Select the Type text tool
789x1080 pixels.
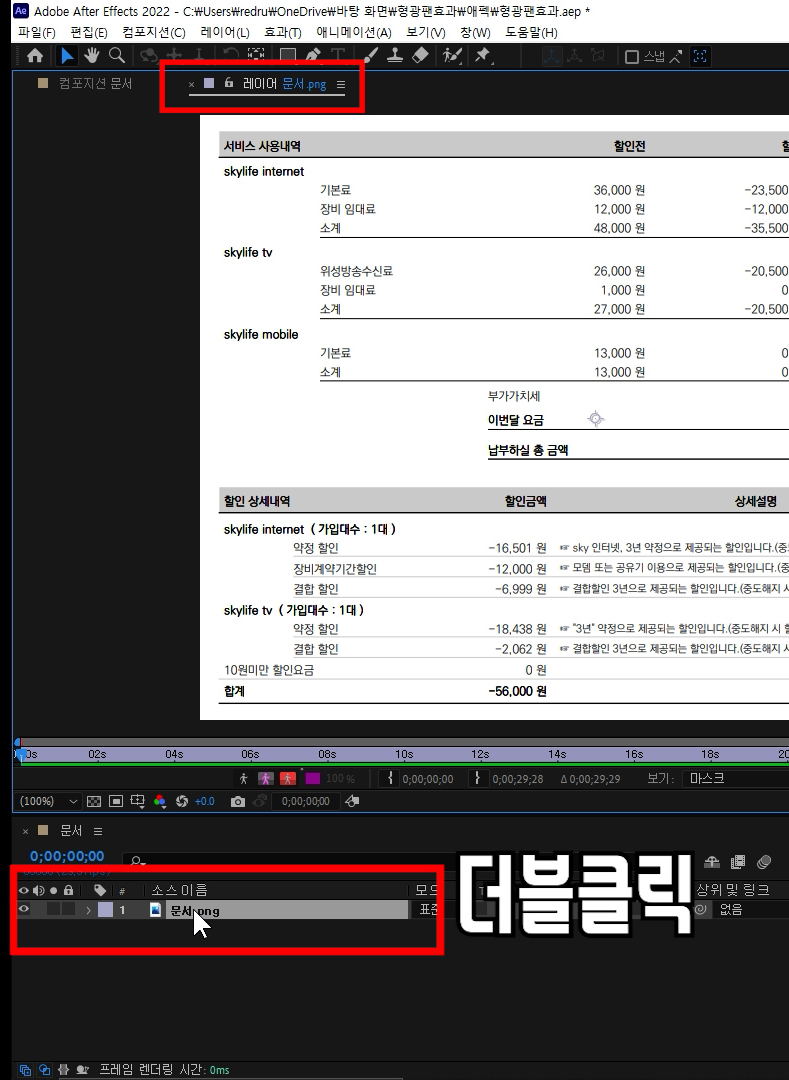point(338,56)
